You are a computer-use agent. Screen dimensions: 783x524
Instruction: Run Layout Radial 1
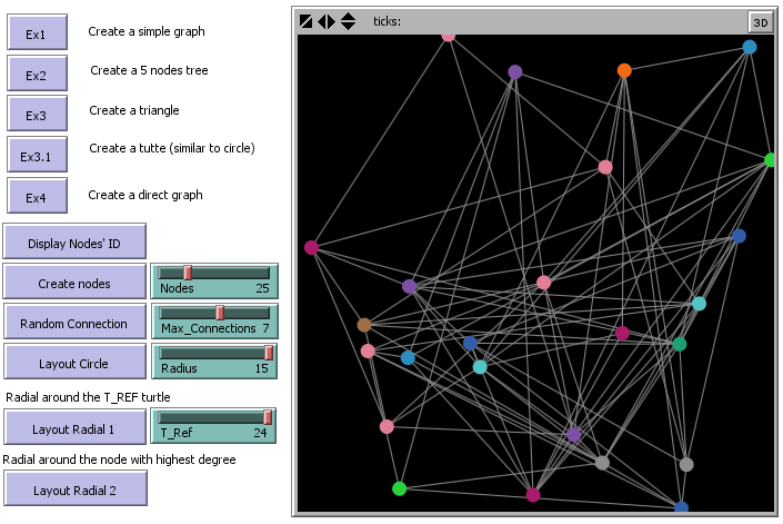[74, 428]
